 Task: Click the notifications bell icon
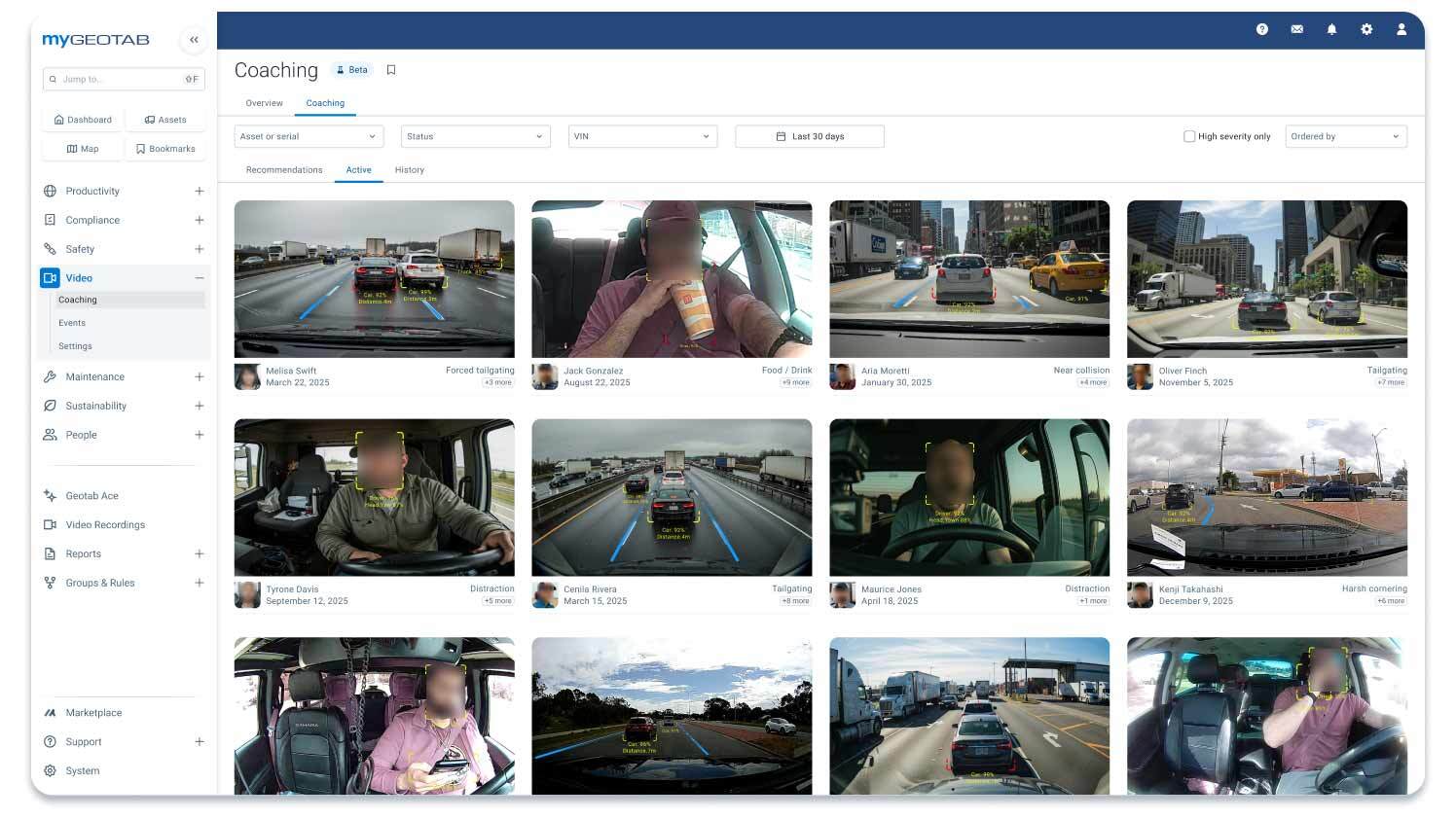[1331, 29]
